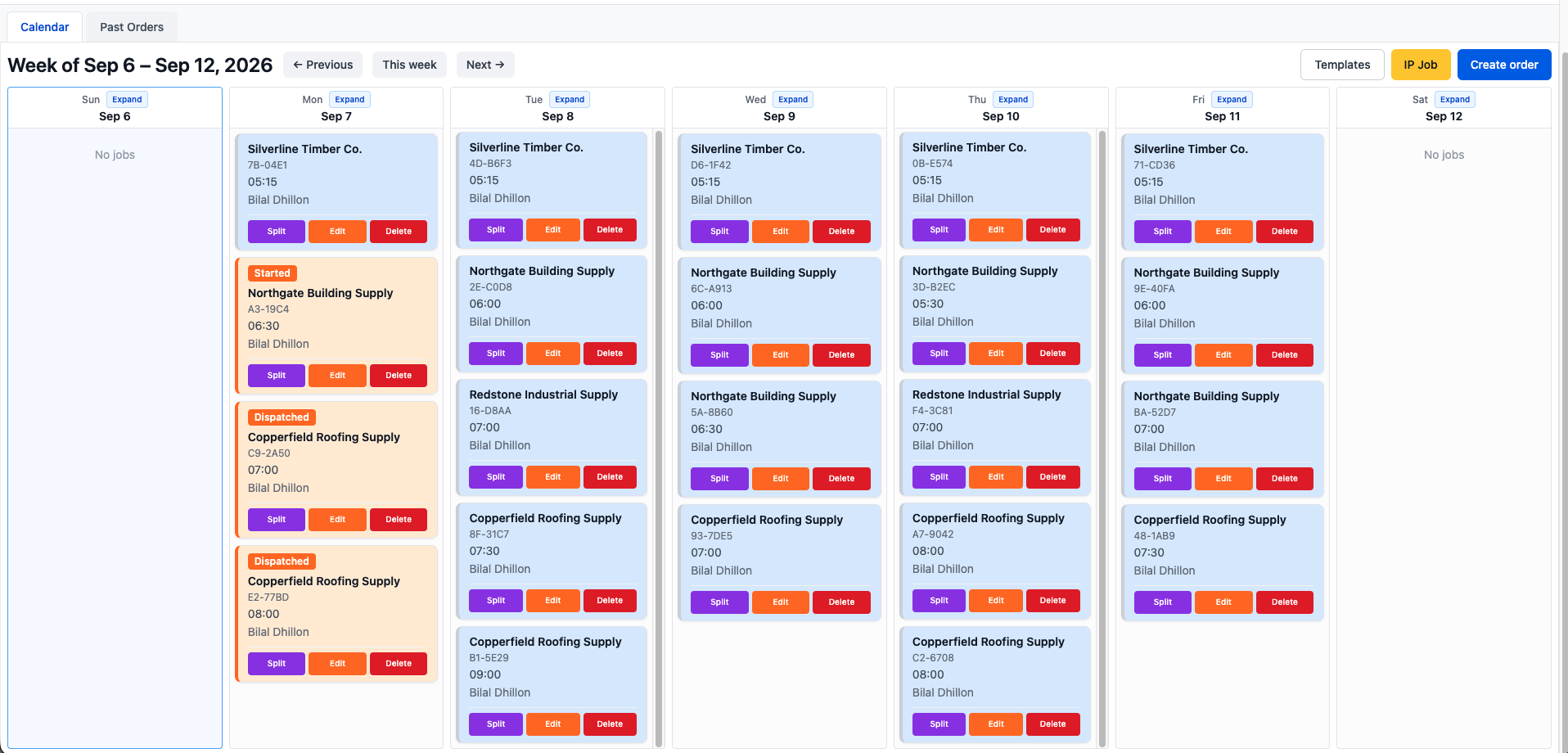Edit Northgate order A3-19C4
Viewport: 1568px width, 753px height.
point(337,376)
